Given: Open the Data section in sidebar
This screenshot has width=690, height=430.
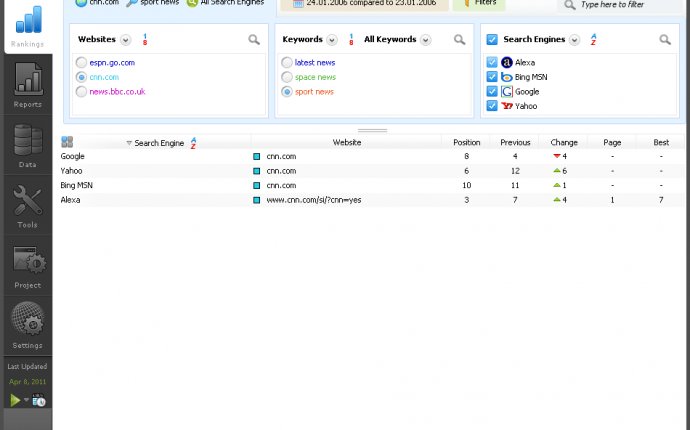Looking at the screenshot, I should click(27, 144).
